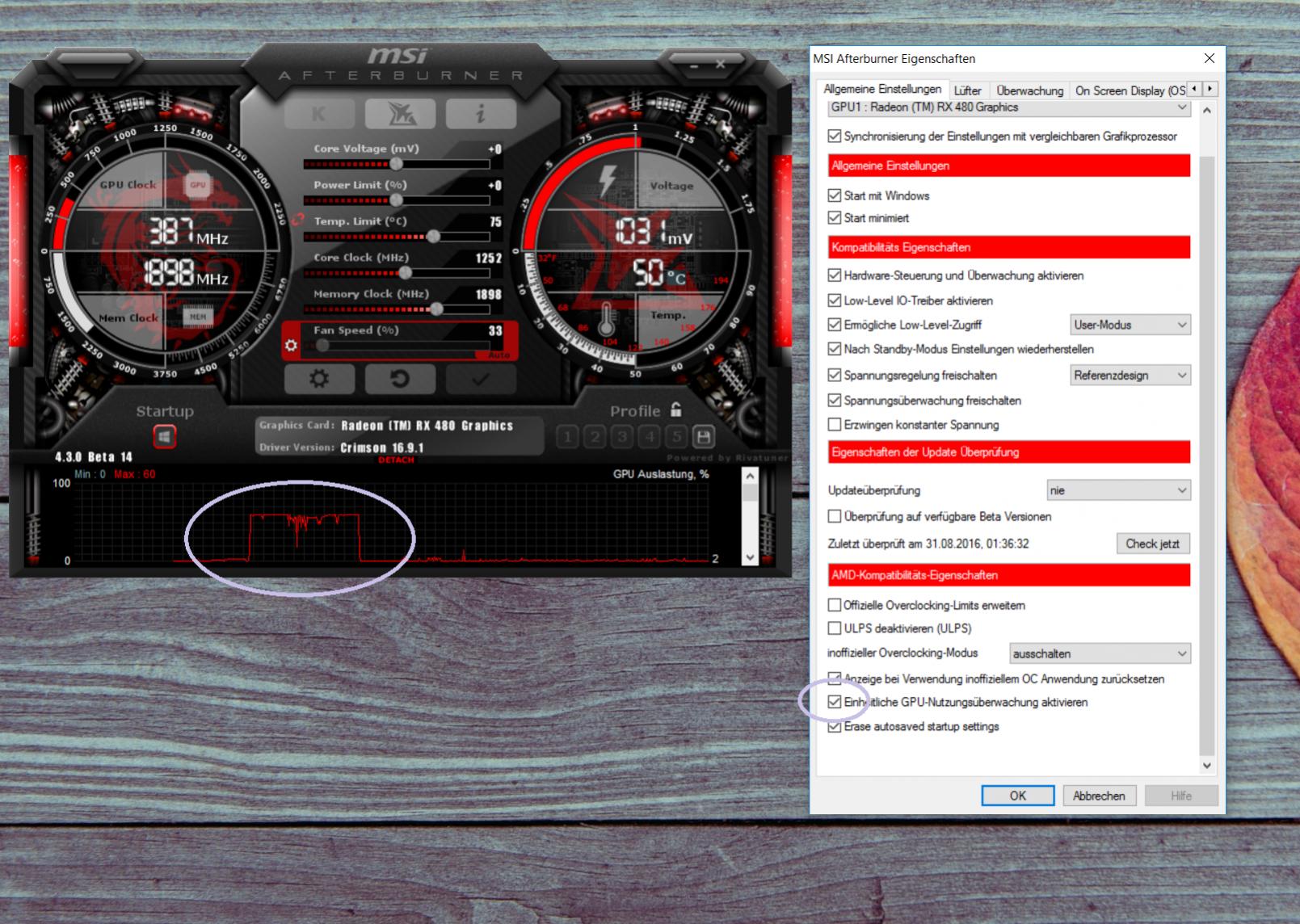Viewport: 1300px width, 924px height.
Task: Click the tab strip right arrow
Action: [x=1210, y=89]
